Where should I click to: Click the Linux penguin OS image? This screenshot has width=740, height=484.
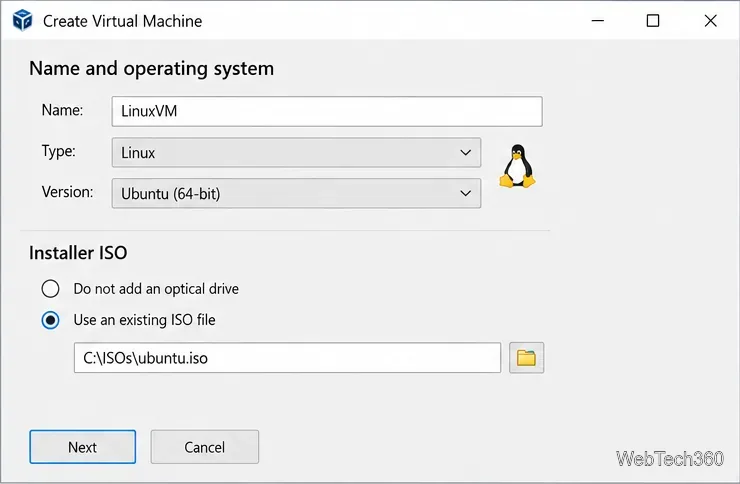(517, 166)
